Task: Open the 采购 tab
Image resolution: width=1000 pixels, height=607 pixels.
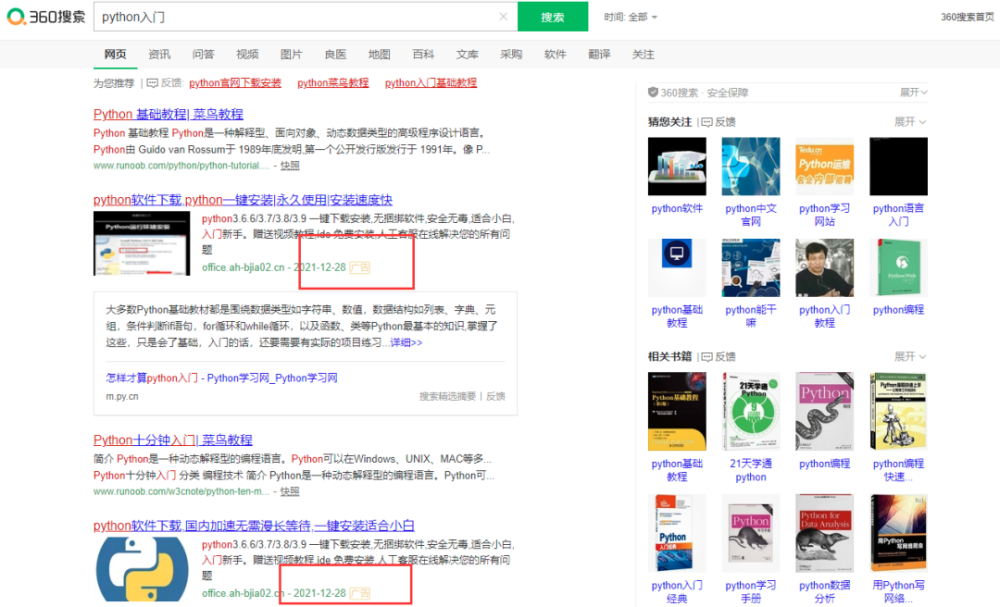Action: pos(511,55)
